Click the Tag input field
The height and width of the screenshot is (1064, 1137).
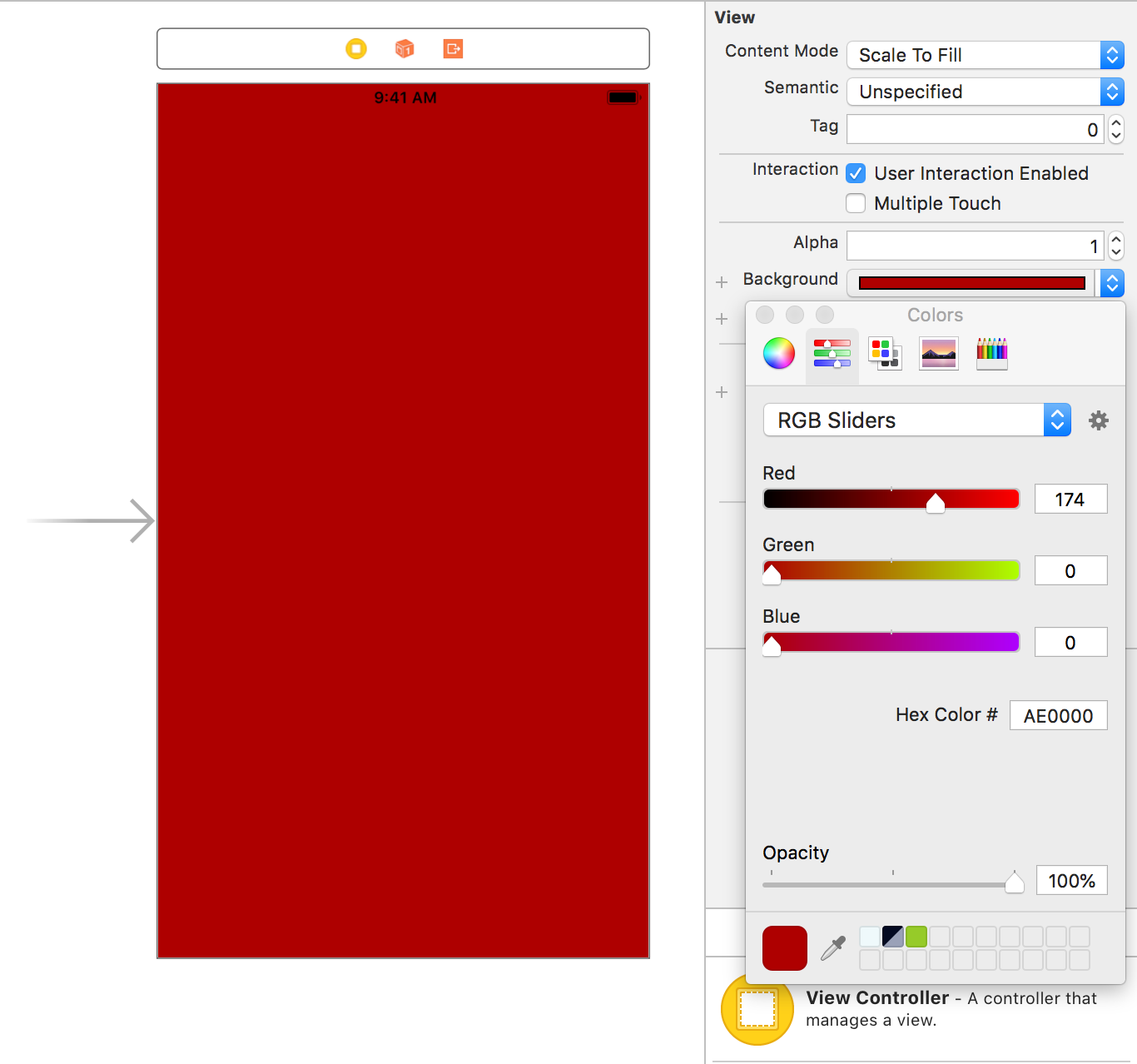[976, 129]
